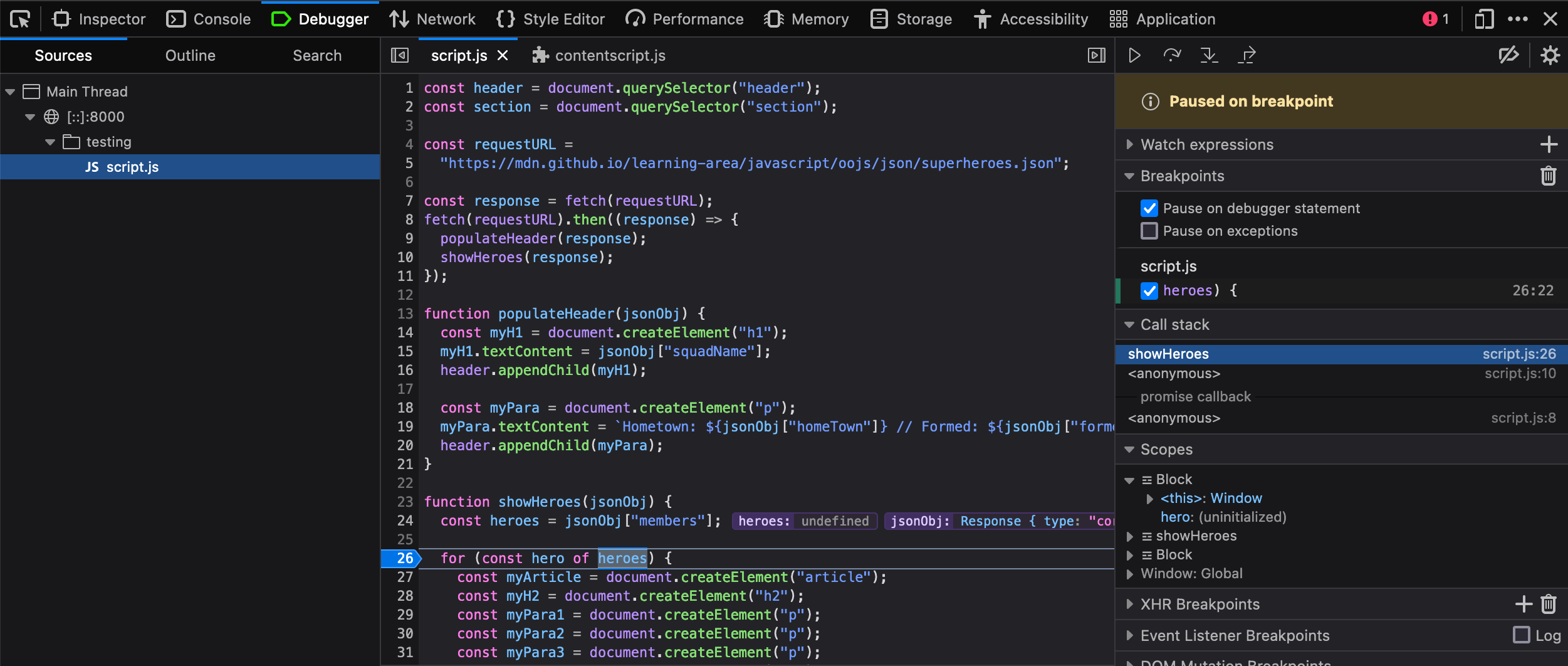Screen dimensions: 1568x666
Task: Expand the showHeroes scope
Action: [1131, 536]
